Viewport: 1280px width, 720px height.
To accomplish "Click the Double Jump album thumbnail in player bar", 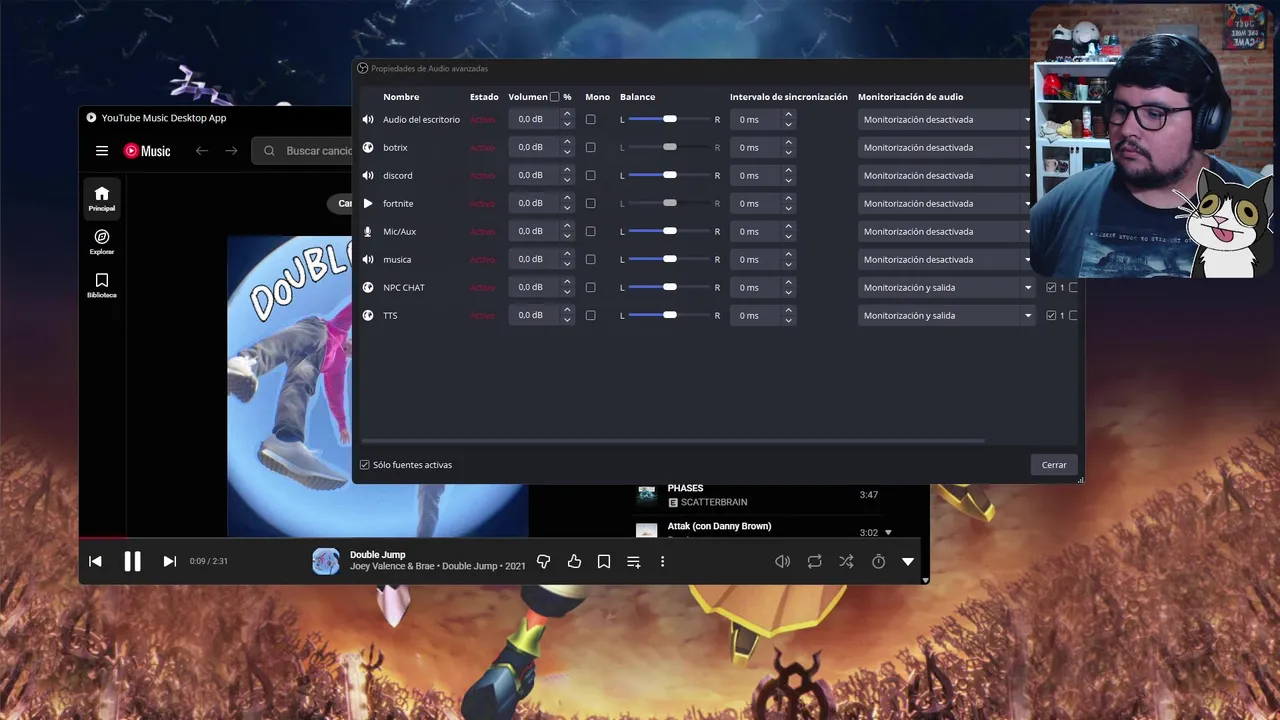I will point(326,562).
